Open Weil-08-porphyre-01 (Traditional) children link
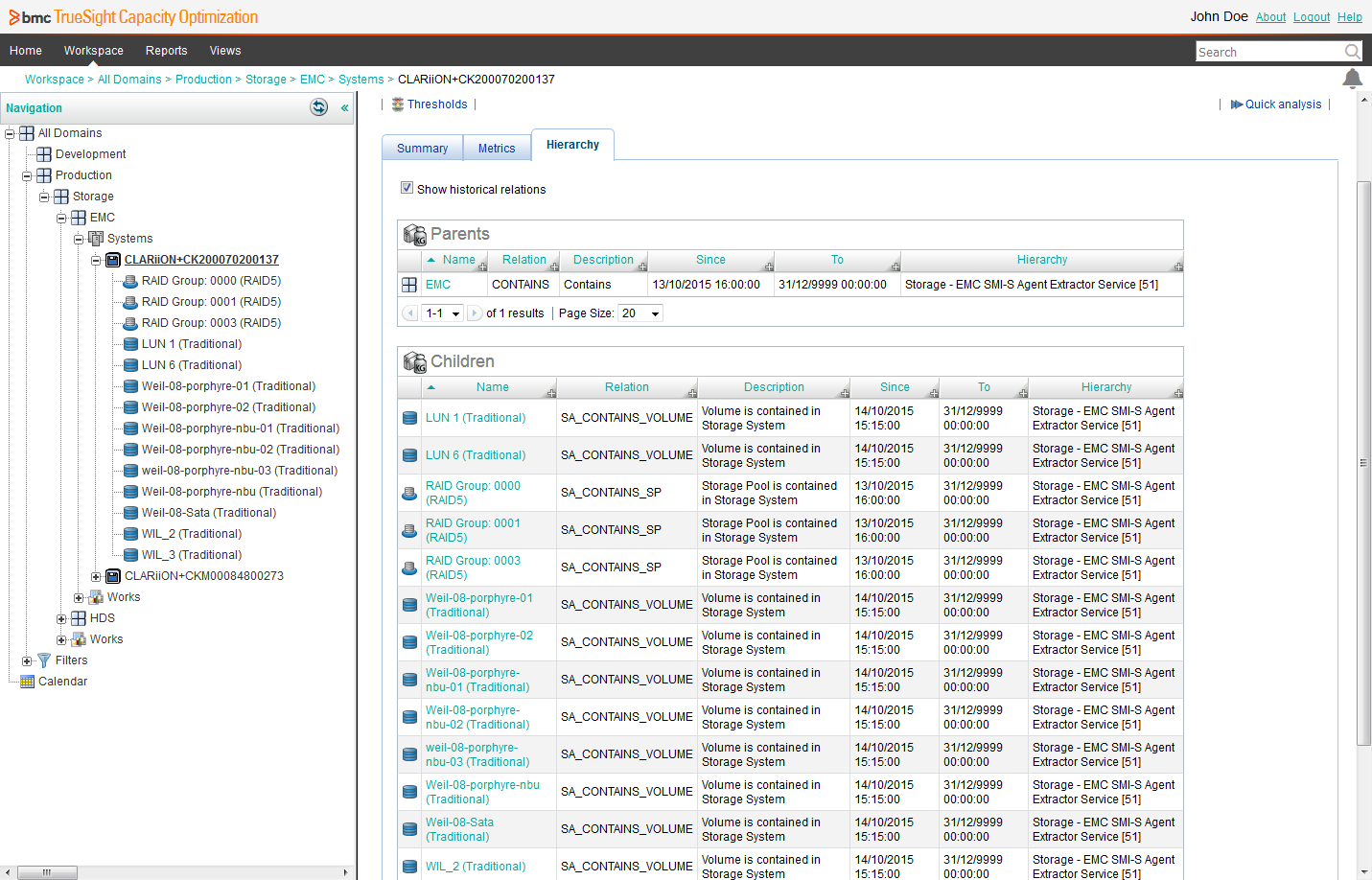This screenshot has height=880, width=1372. click(479, 605)
